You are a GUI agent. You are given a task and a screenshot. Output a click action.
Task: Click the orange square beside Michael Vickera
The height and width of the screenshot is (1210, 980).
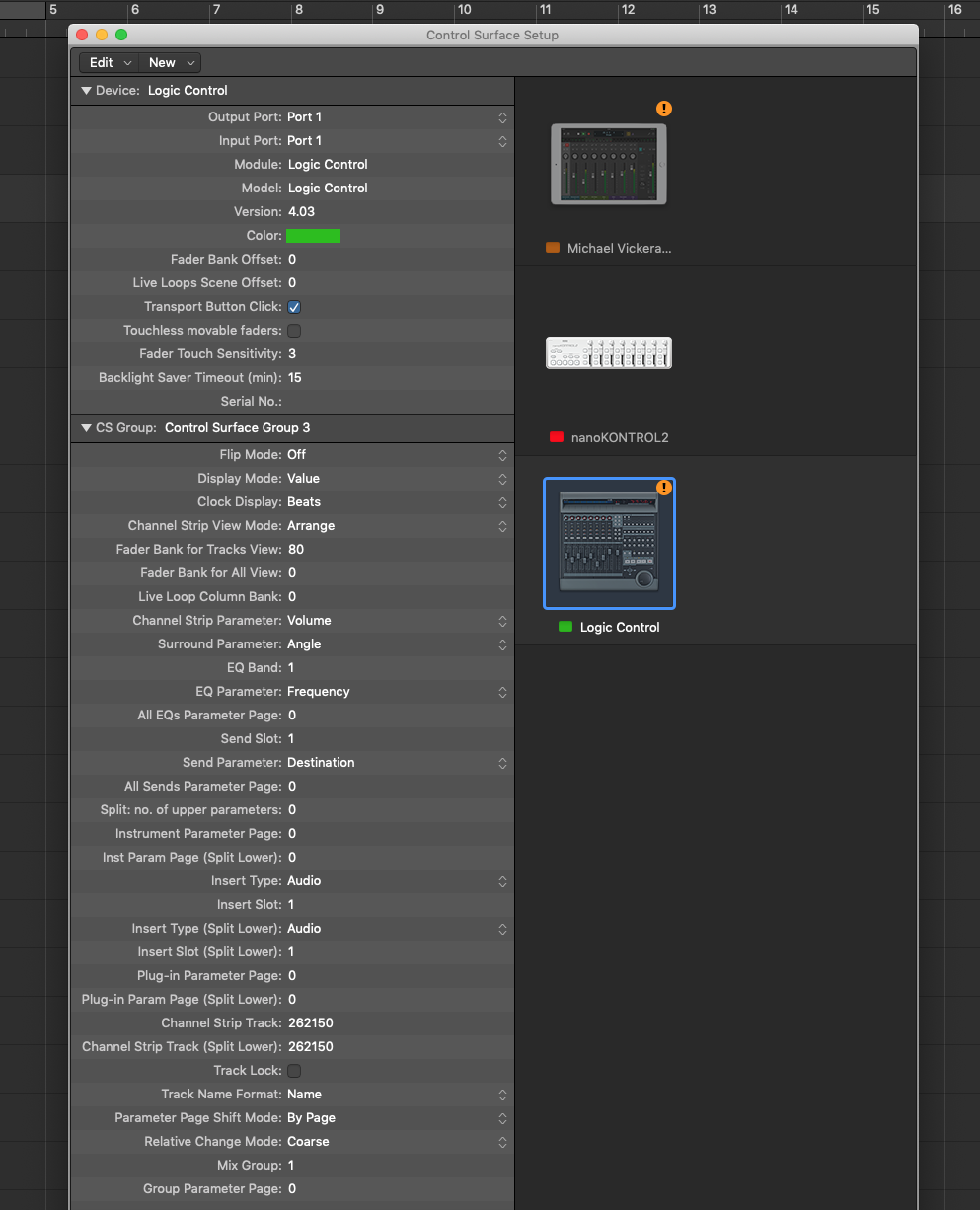coord(553,248)
